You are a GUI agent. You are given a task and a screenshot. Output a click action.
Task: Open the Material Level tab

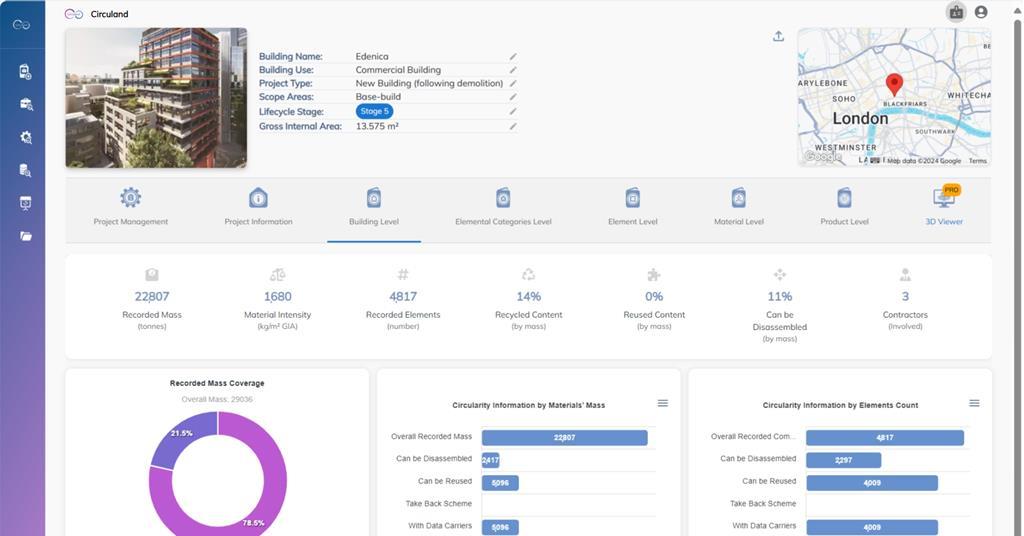point(738,208)
